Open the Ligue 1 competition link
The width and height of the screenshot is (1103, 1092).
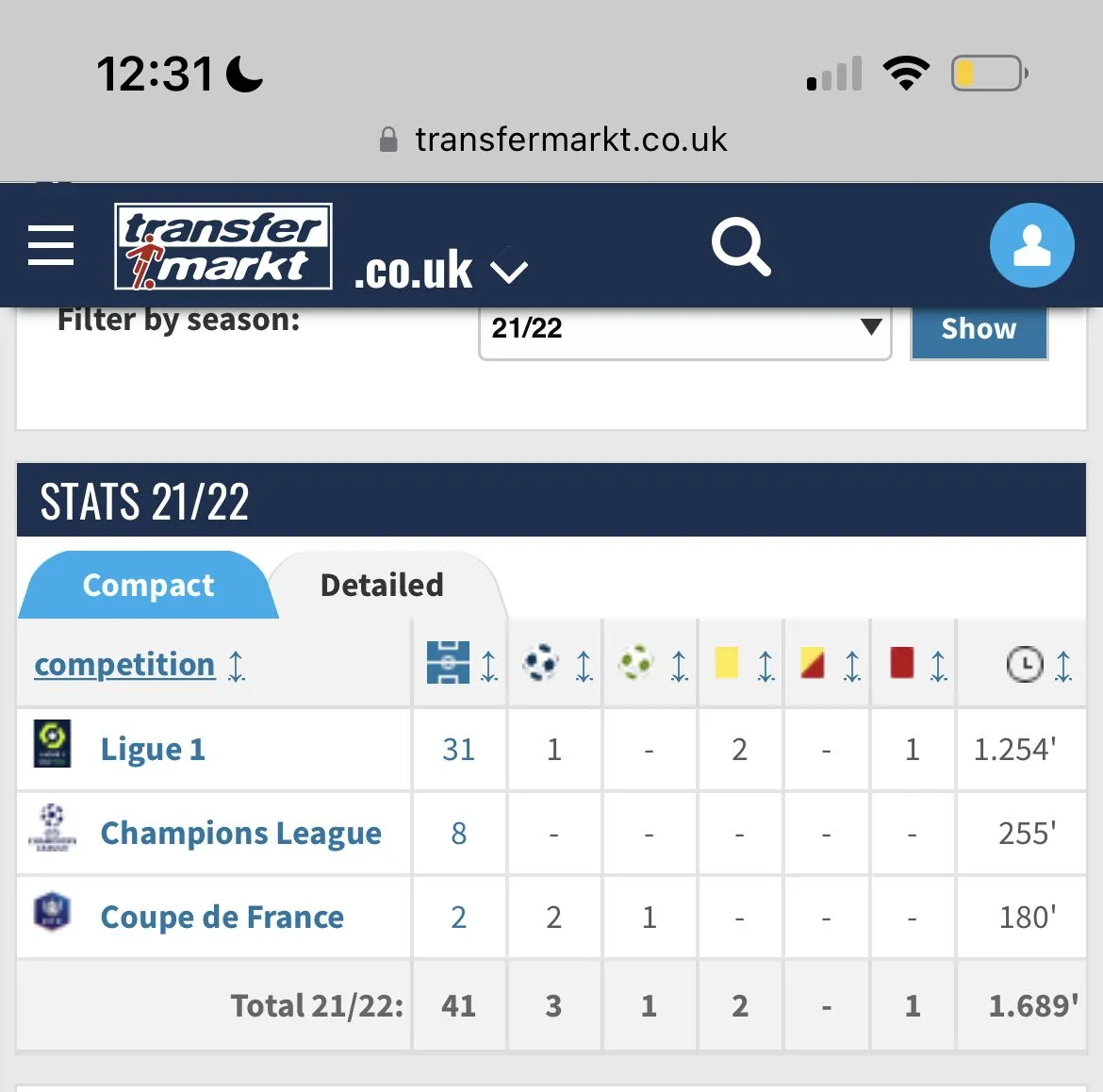click(153, 750)
